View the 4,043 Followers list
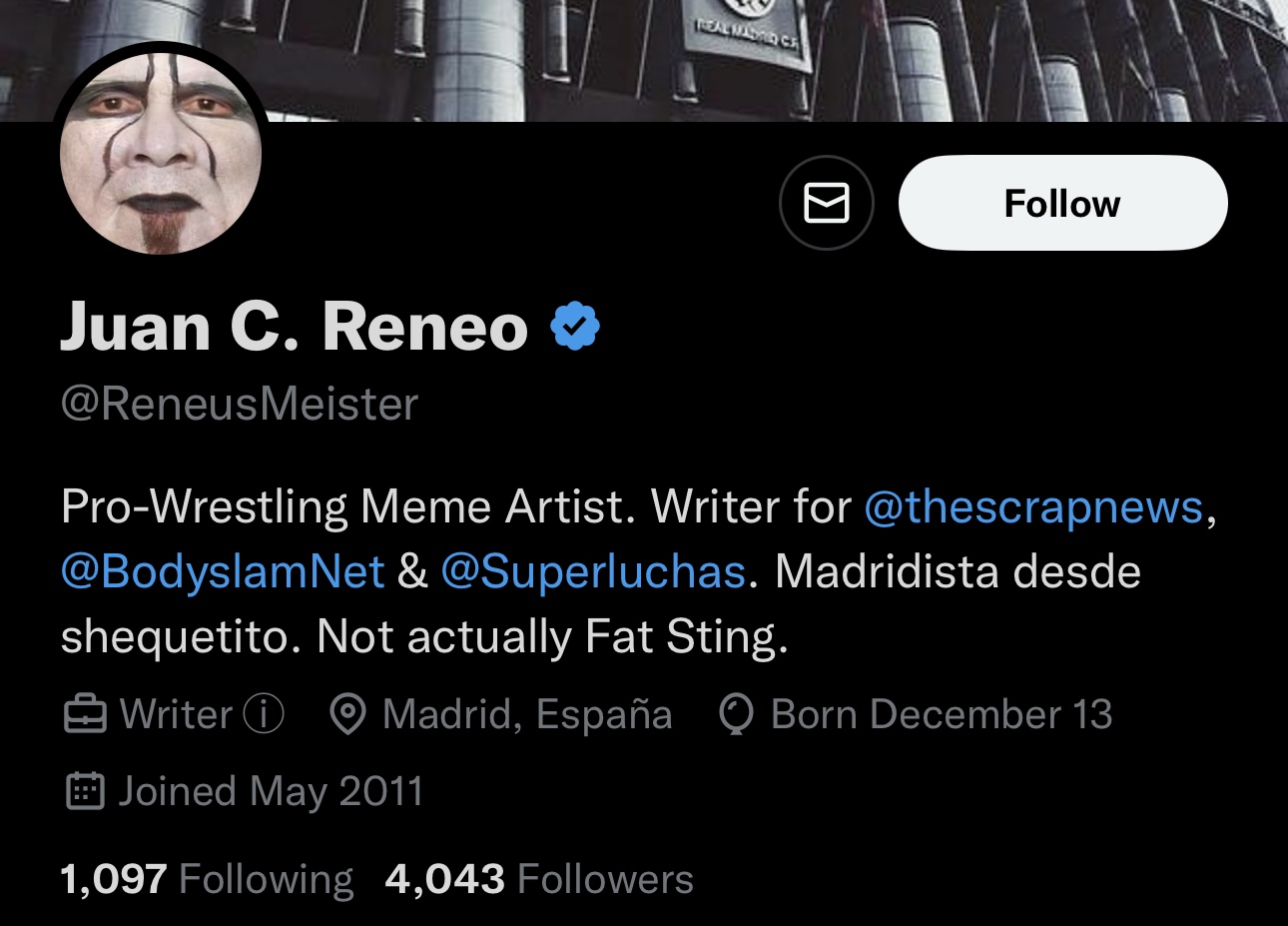The image size is (1288, 926). coord(539,879)
